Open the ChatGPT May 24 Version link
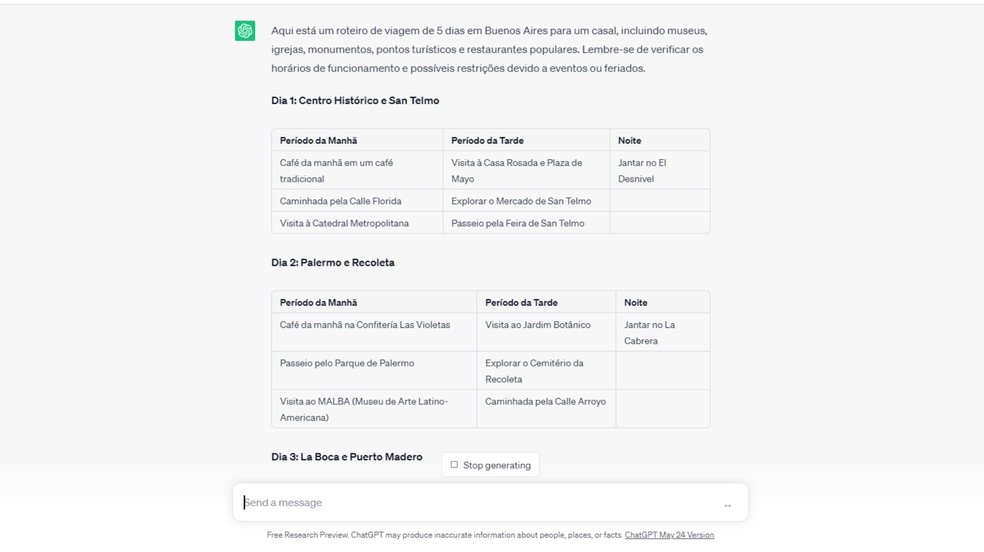 point(669,535)
